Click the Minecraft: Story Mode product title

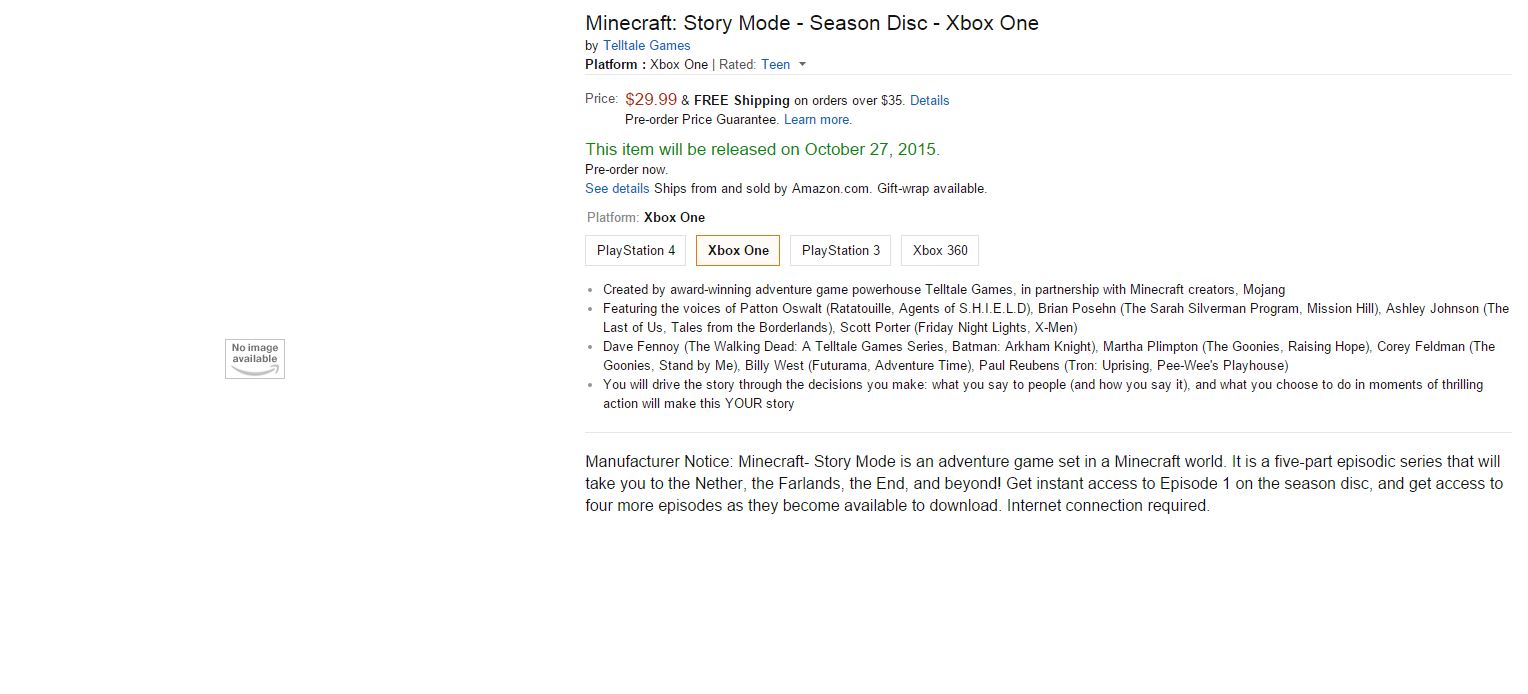(811, 23)
